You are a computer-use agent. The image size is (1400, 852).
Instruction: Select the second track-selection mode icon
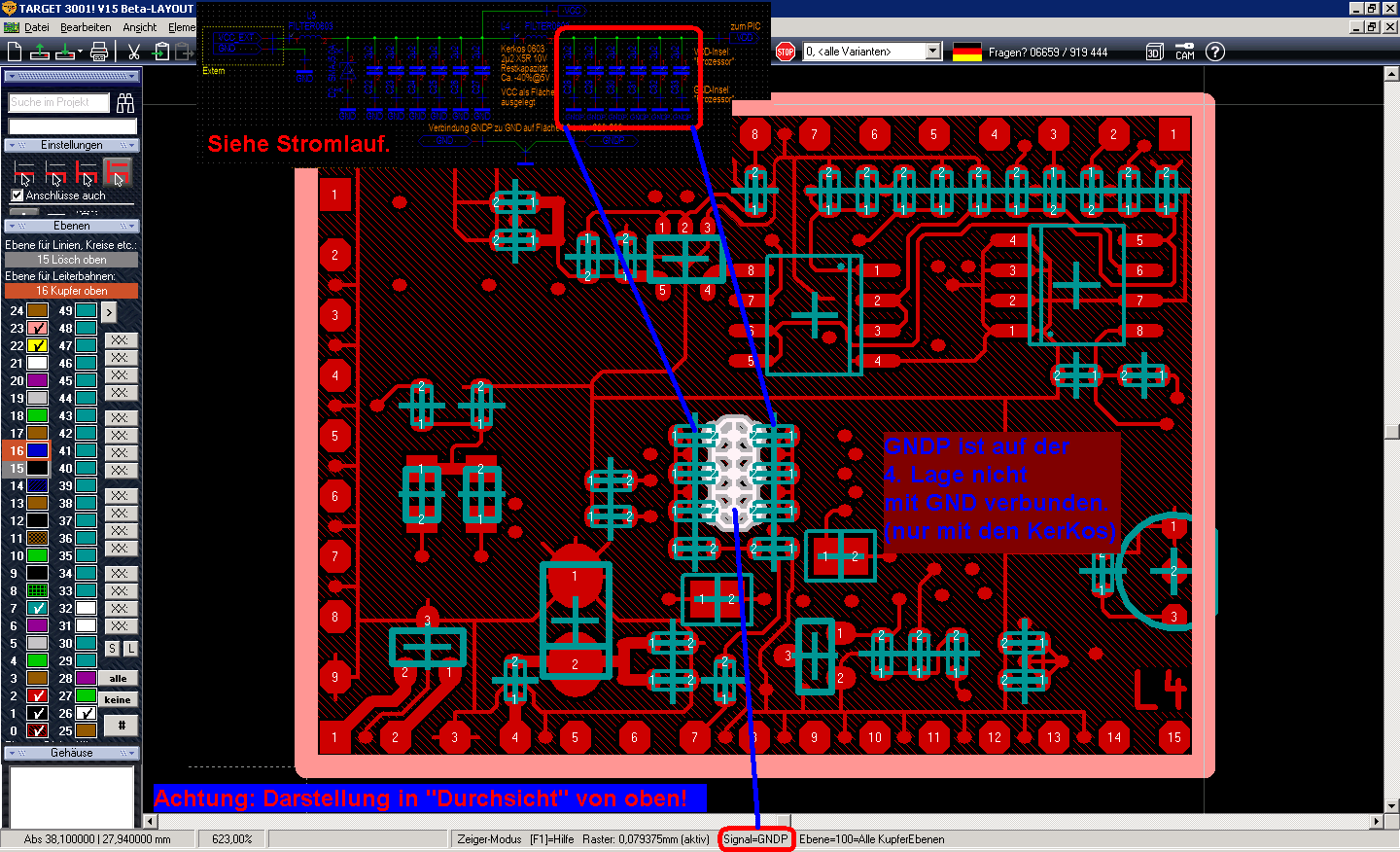pyautogui.click(x=55, y=173)
